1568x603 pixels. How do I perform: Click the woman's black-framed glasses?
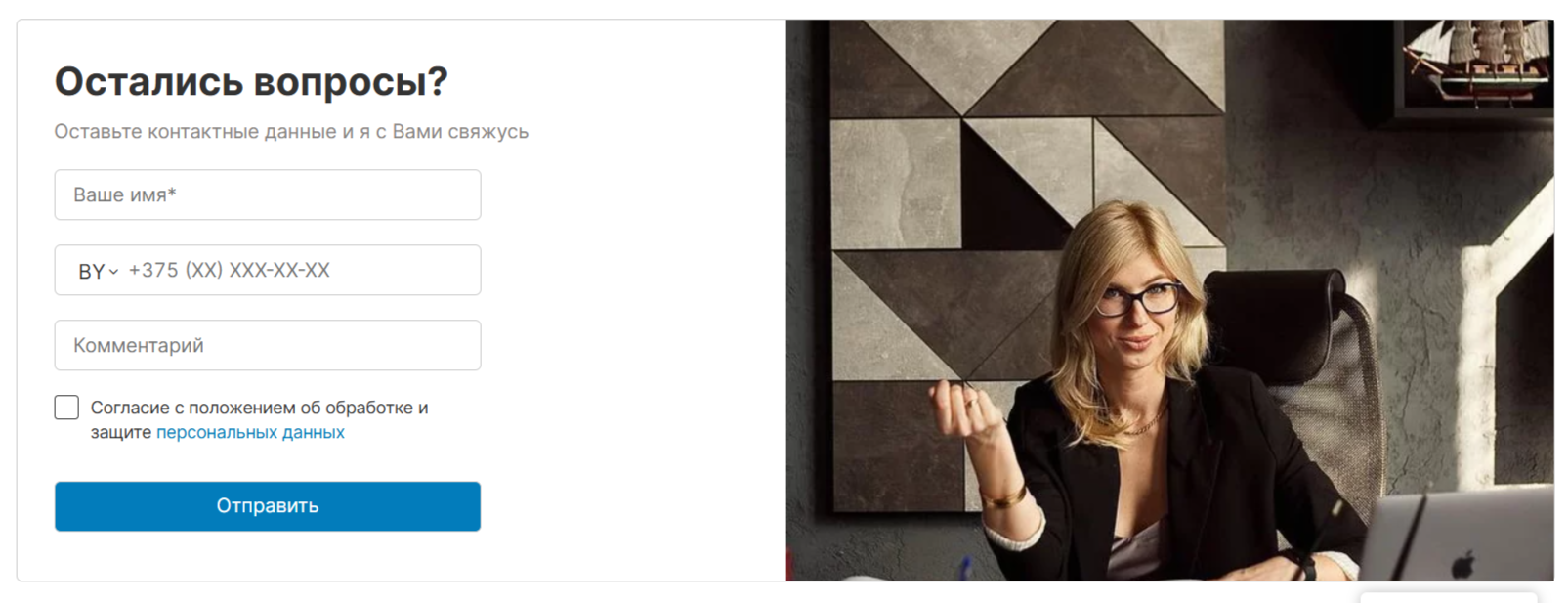click(x=1137, y=299)
